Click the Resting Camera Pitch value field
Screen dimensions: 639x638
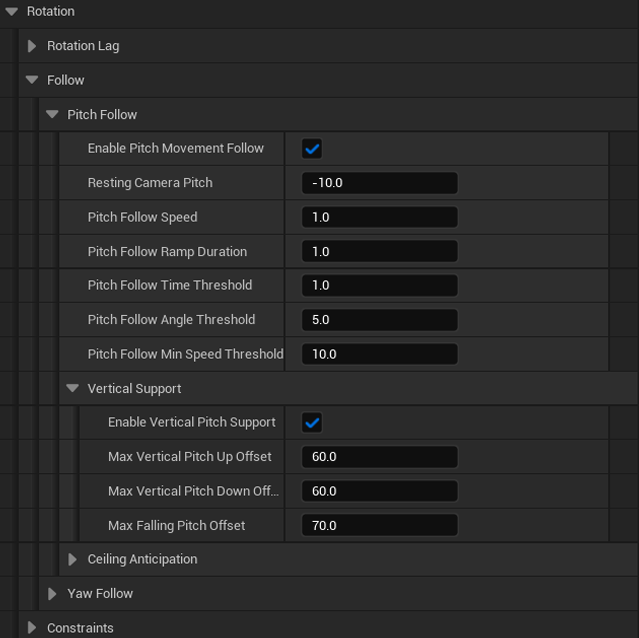pyautogui.click(x=379, y=183)
